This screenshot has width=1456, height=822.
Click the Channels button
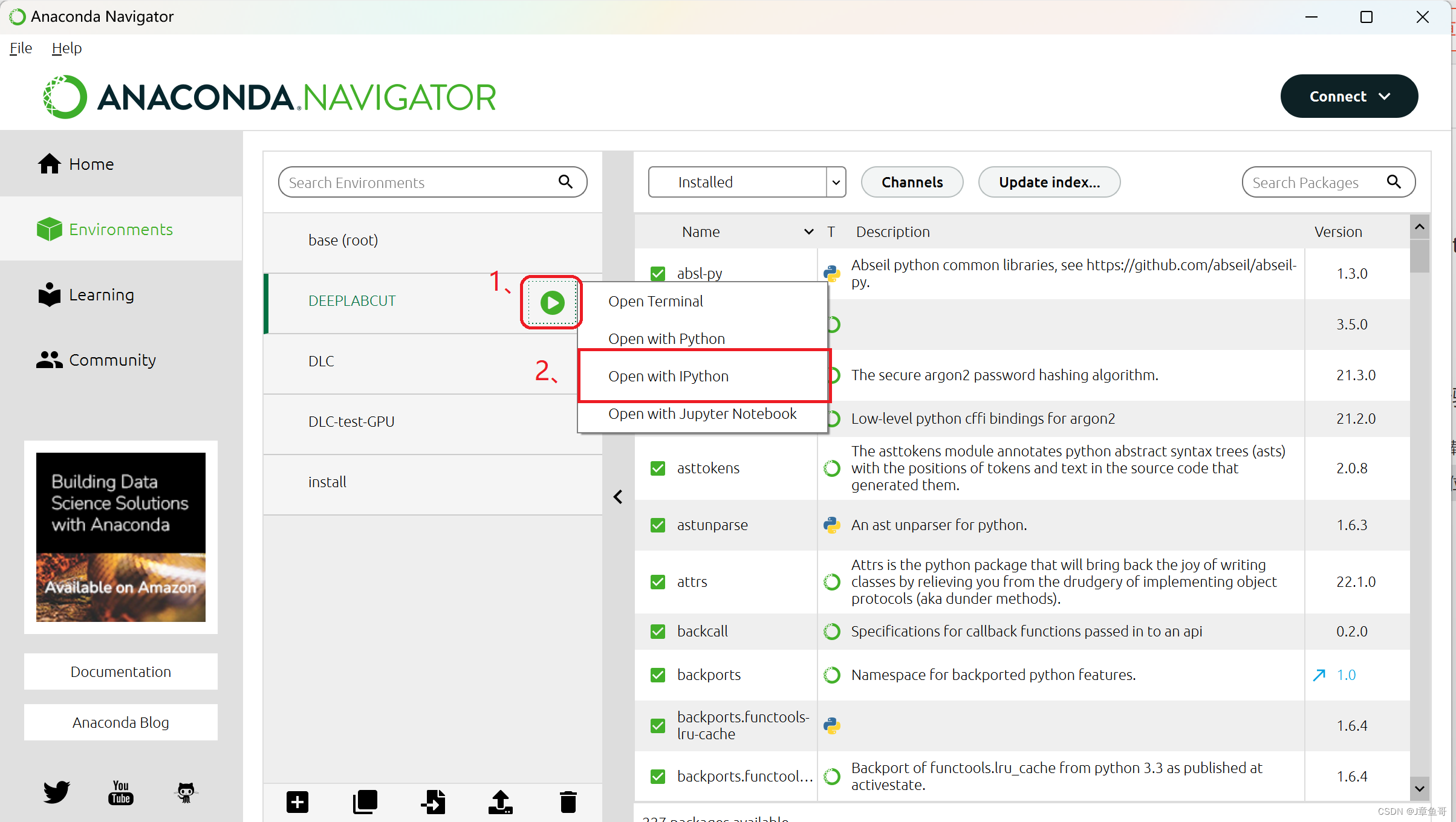pos(912,183)
